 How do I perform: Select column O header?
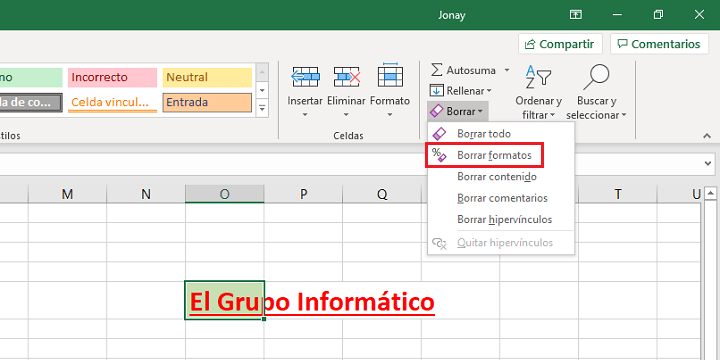(225, 194)
